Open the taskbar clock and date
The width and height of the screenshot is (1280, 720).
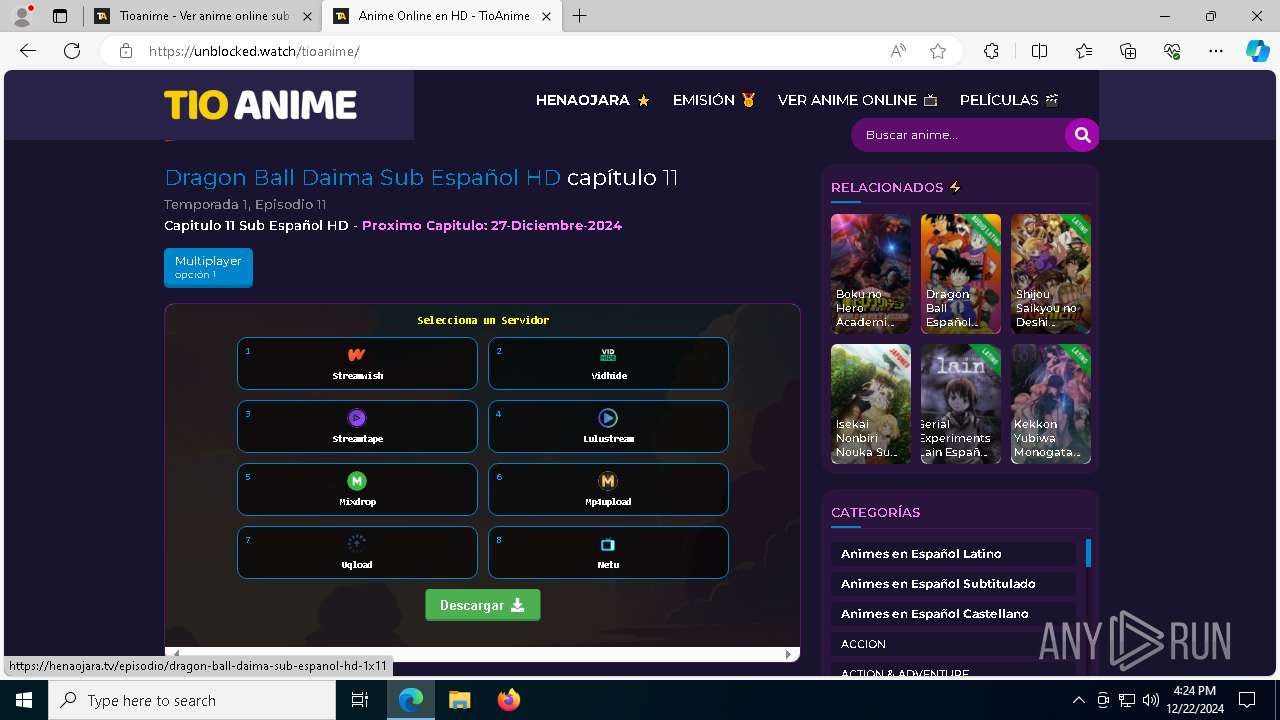pos(1194,700)
